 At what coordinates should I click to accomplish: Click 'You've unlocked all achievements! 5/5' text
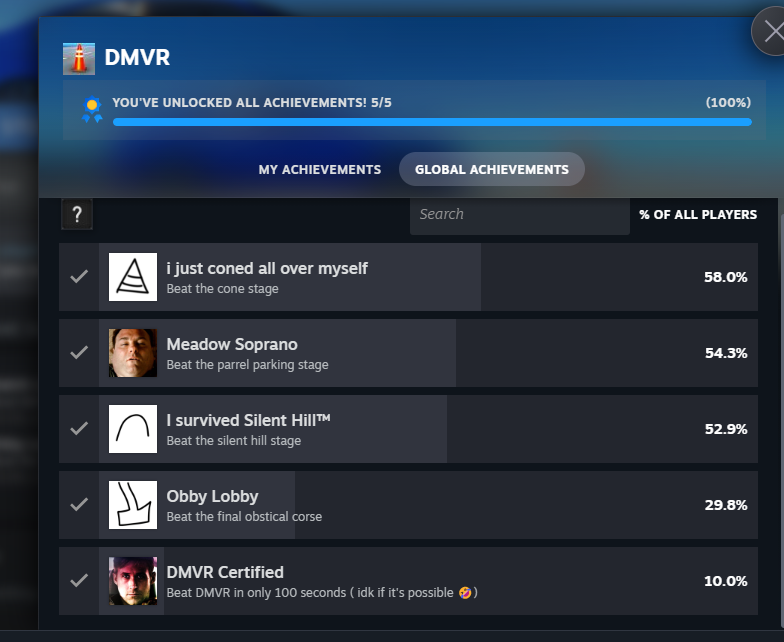click(x=252, y=102)
